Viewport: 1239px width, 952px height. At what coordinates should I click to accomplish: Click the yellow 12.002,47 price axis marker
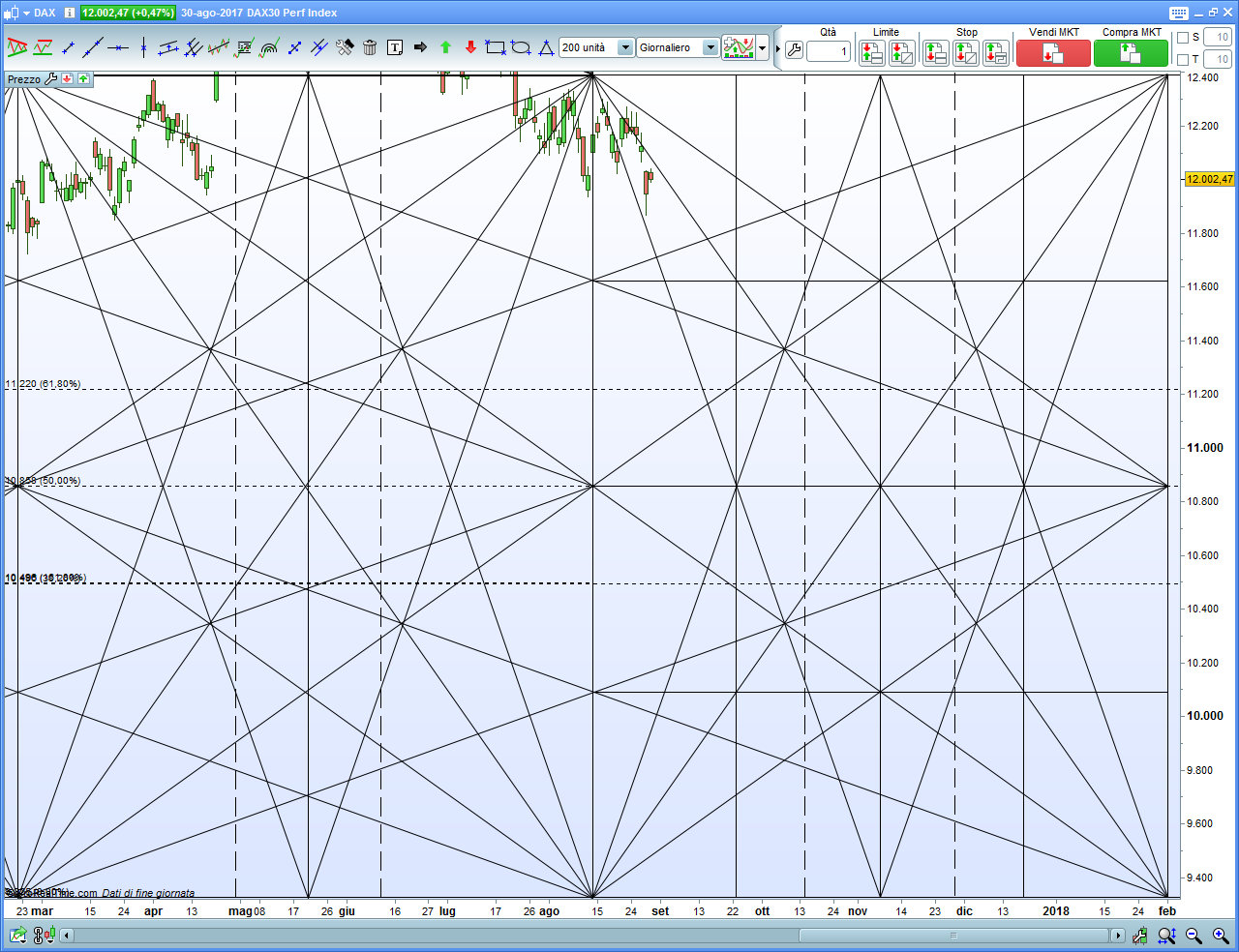pos(1210,179)
